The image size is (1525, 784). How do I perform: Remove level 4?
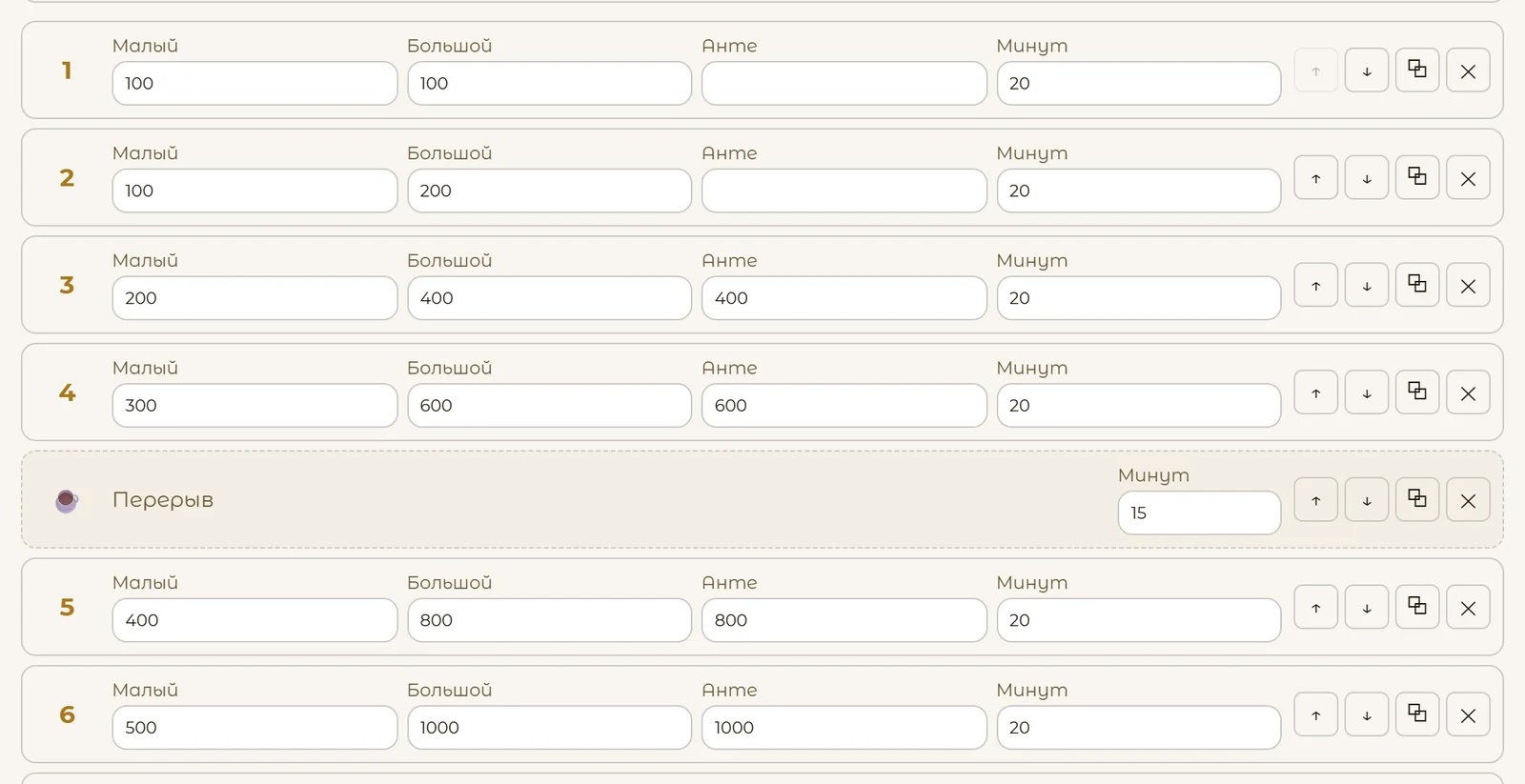click(x=1468, y=392)
